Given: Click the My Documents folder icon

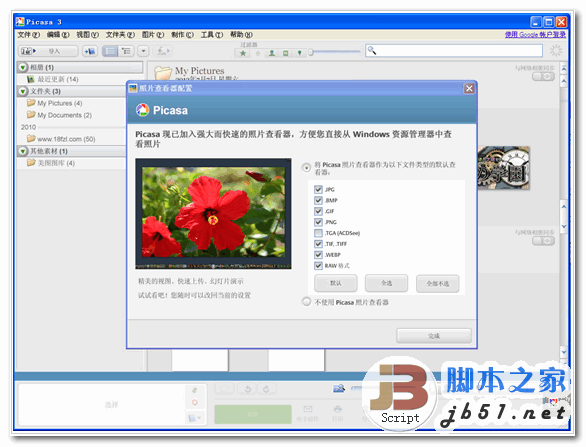Looking at the screenshot, I should click(x=31, y=115).
